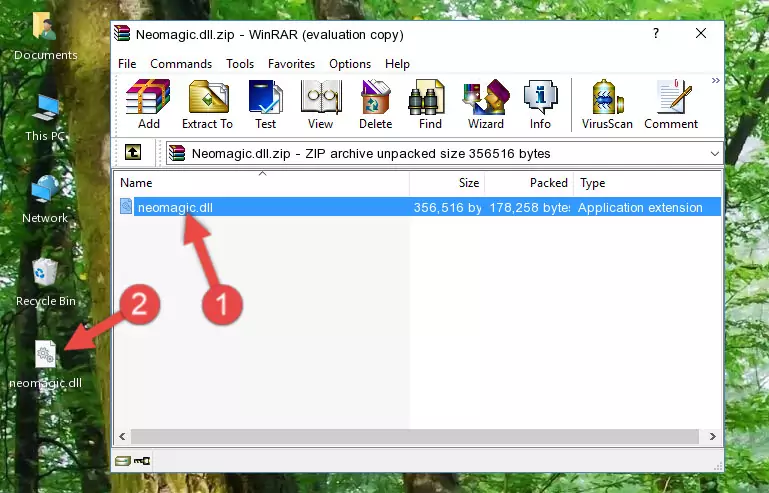
Task: Expand the hidden toolbar items chevron
Action: (716, 80)
